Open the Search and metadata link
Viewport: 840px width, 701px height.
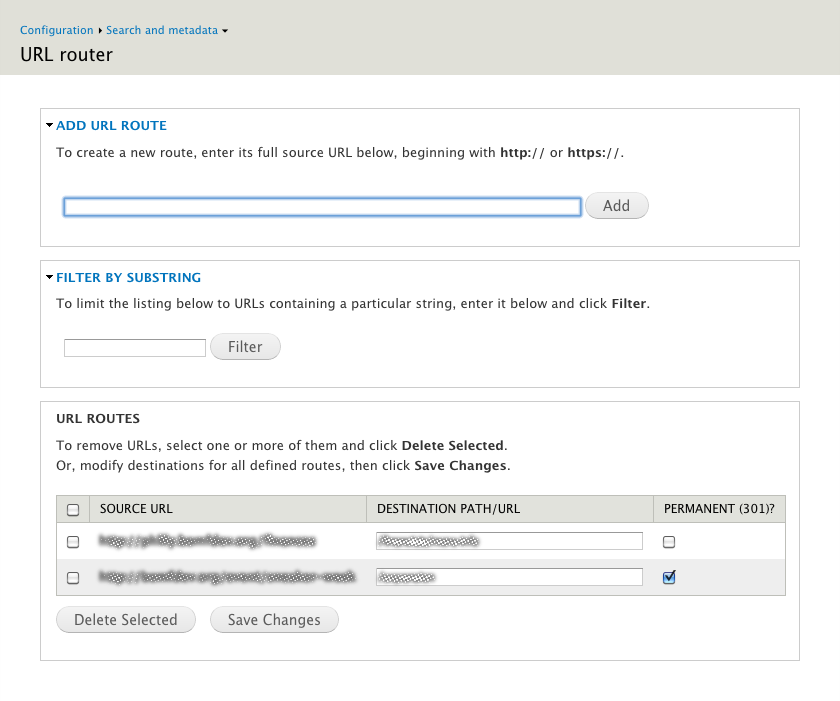point(161,30)
